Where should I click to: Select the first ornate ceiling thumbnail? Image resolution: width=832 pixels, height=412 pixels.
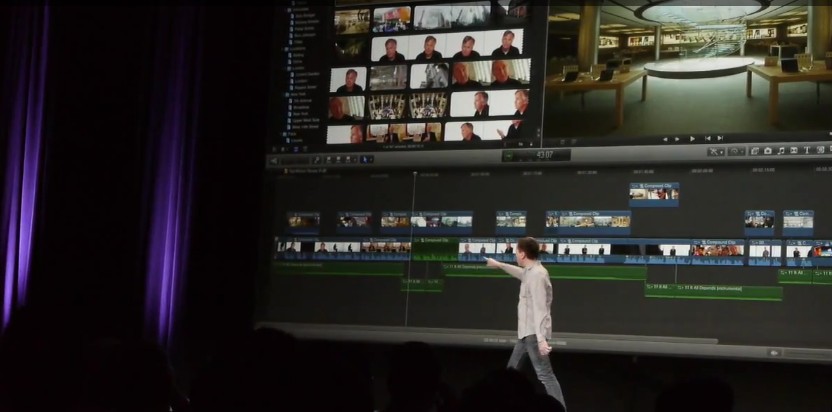click(x=387, y=107)
